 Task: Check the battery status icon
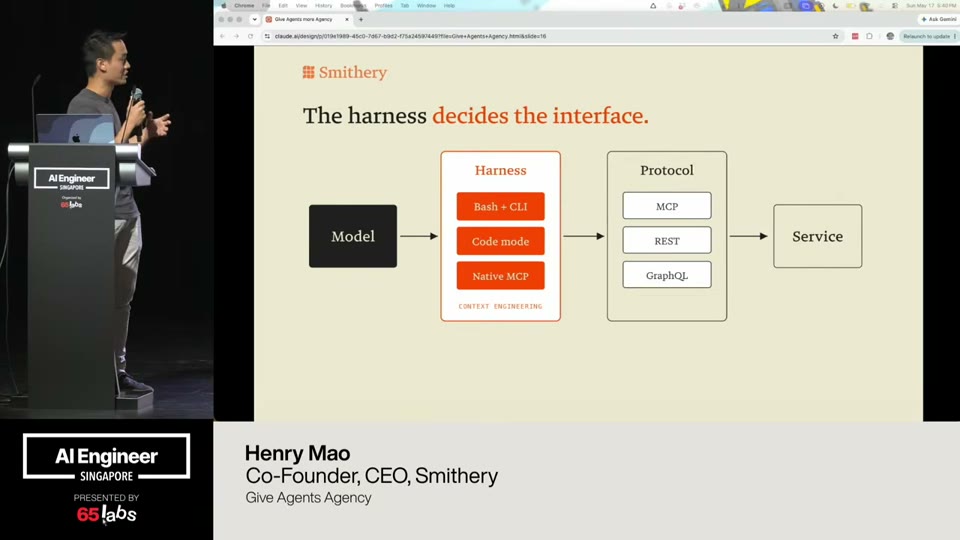pyautogui.click(x=850, y=6)
